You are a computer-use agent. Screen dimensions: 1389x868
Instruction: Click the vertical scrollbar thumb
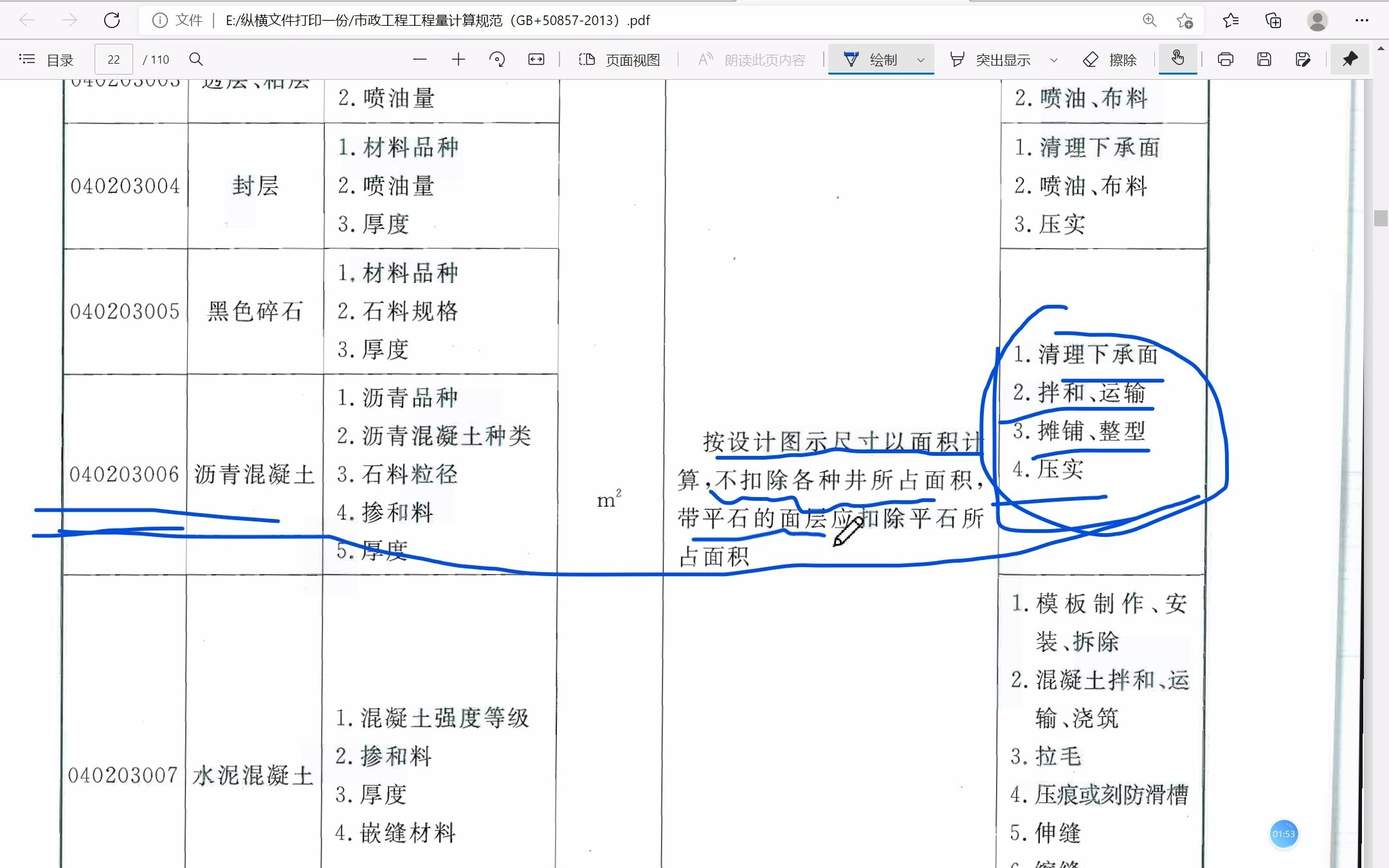(x=1381, y=218)
